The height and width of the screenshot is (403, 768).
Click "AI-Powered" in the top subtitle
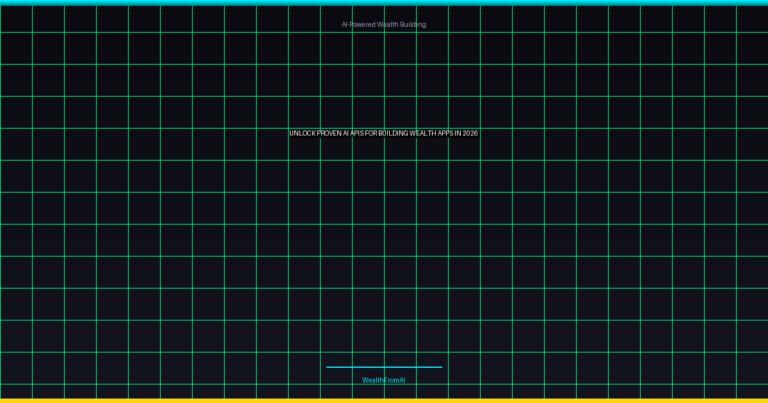(358, 24)
